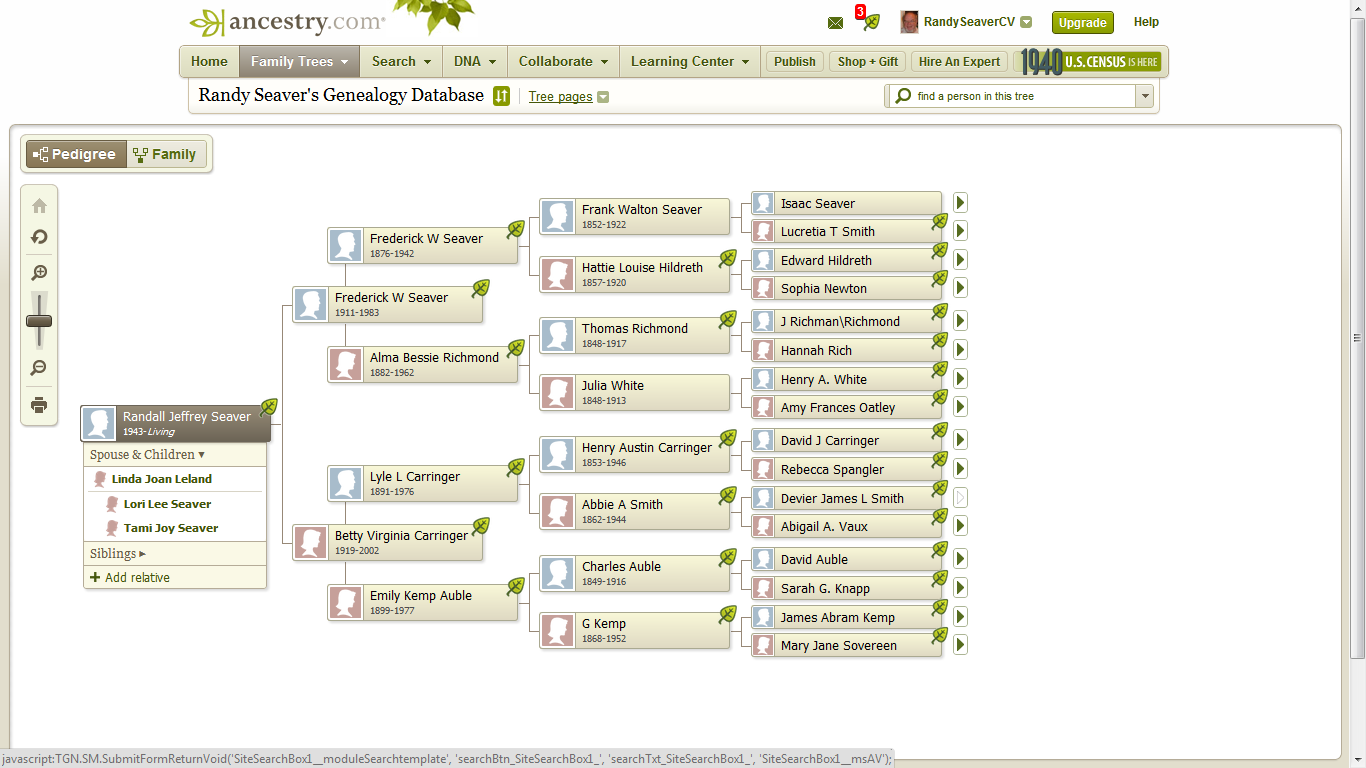Click the print icon below the zoom slider
Image resolution: width=1366 pixels, height=768 pixels.
pos(38,405)
